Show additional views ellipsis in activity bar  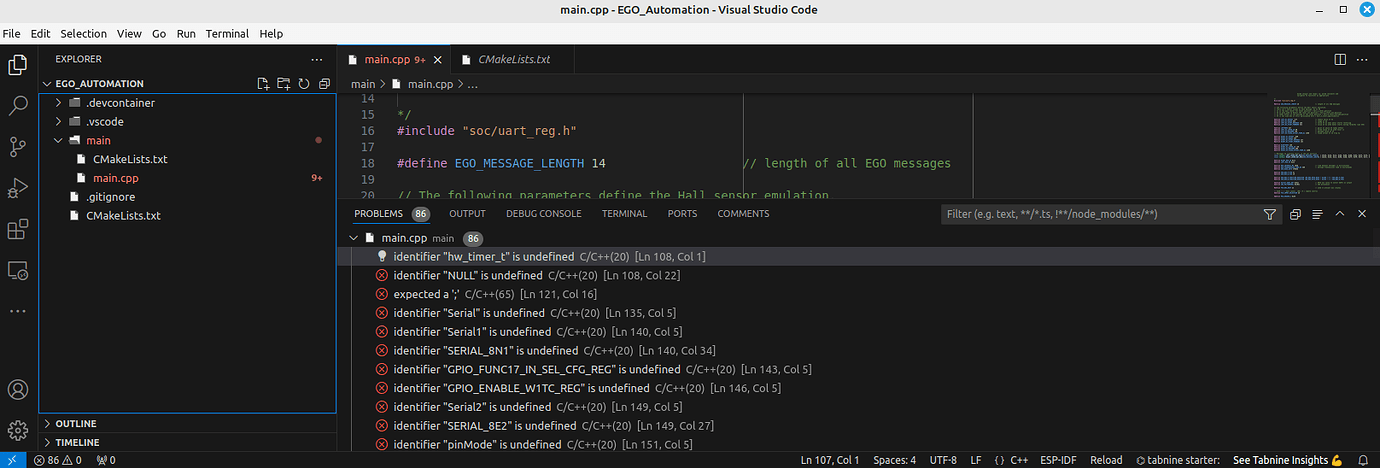coord(18,311)
